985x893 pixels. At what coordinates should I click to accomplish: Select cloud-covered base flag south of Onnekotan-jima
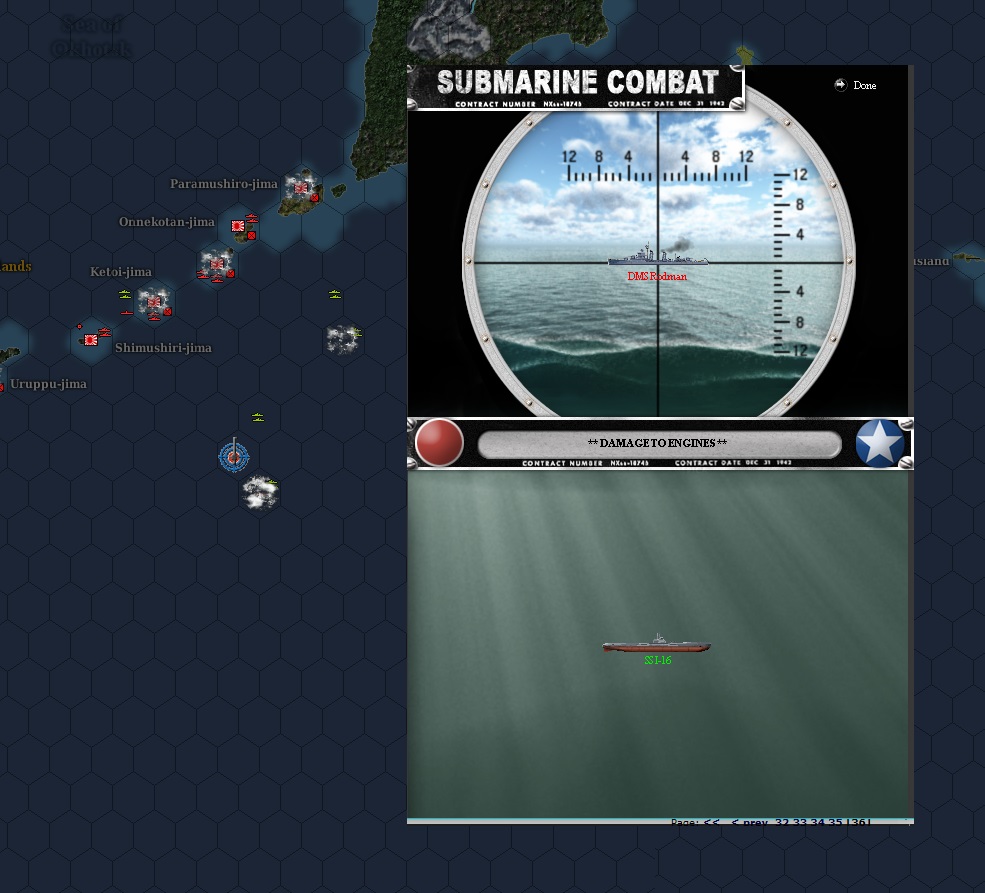coord(217,264)
